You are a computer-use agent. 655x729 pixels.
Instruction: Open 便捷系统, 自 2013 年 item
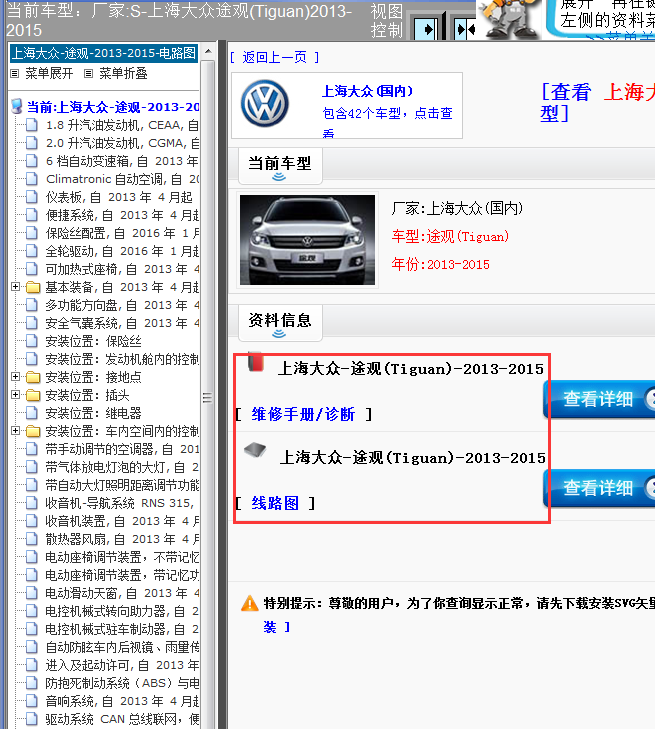[x=122, y=215]
